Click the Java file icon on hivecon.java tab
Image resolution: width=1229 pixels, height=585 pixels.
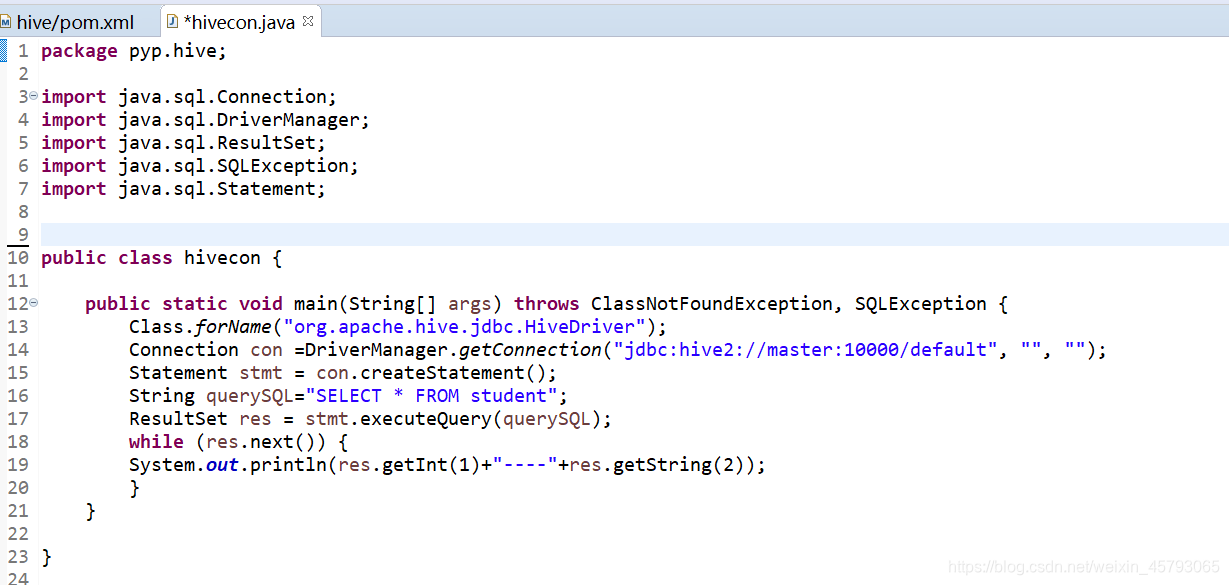point(172,21)
